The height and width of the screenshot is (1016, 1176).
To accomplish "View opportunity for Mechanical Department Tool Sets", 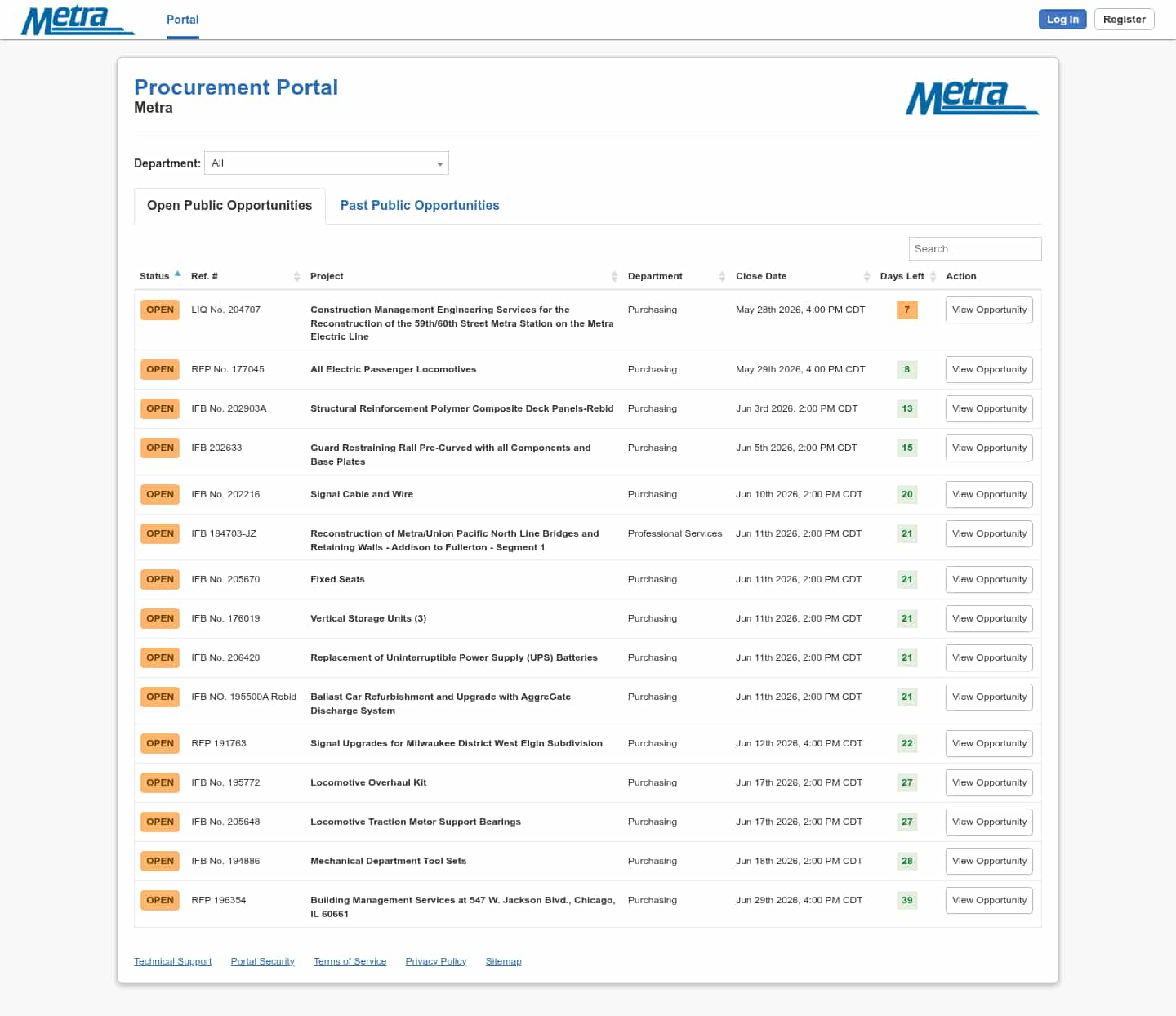I will (989, 862).
